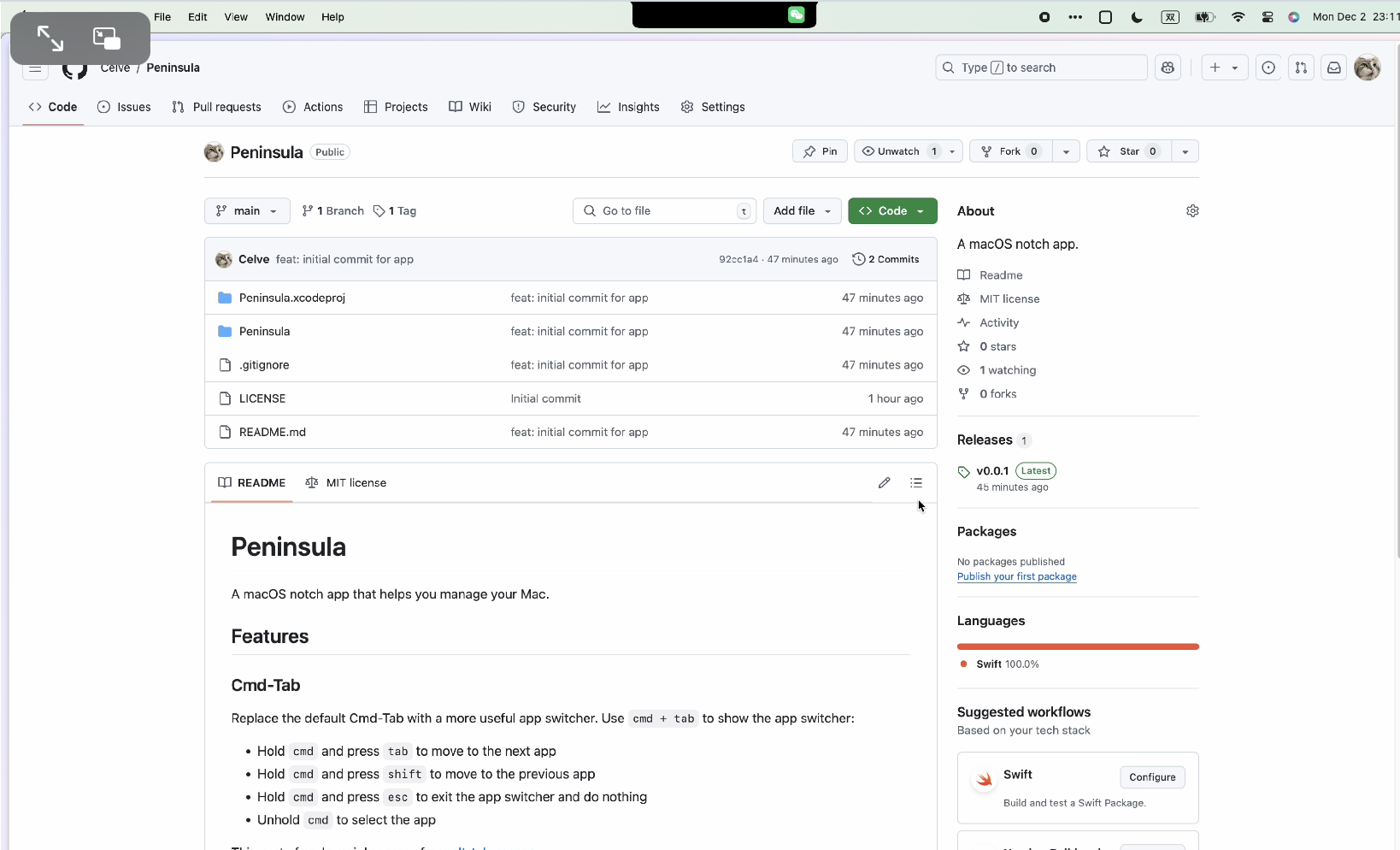Click the Wi-Fi status icon

pyautogui.click(x=1238, y=17)
